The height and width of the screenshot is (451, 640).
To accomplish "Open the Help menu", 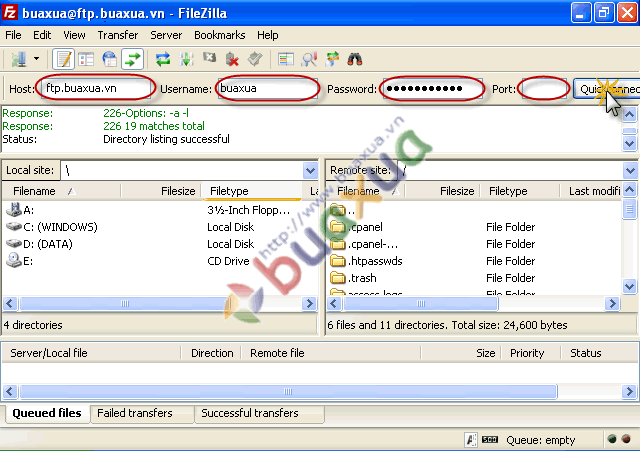I will click(268, 35).
